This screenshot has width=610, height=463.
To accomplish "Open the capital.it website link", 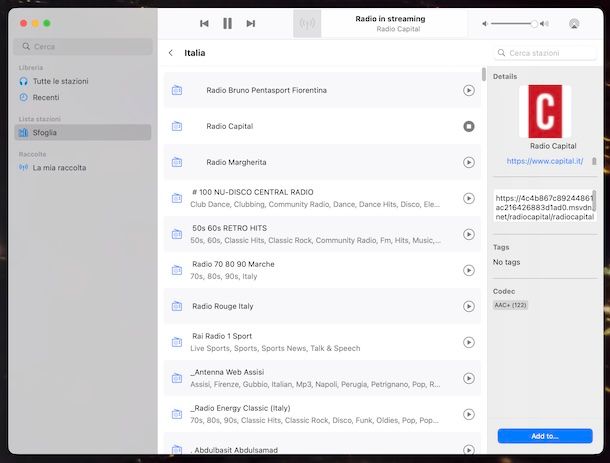I will pos(544,161).
